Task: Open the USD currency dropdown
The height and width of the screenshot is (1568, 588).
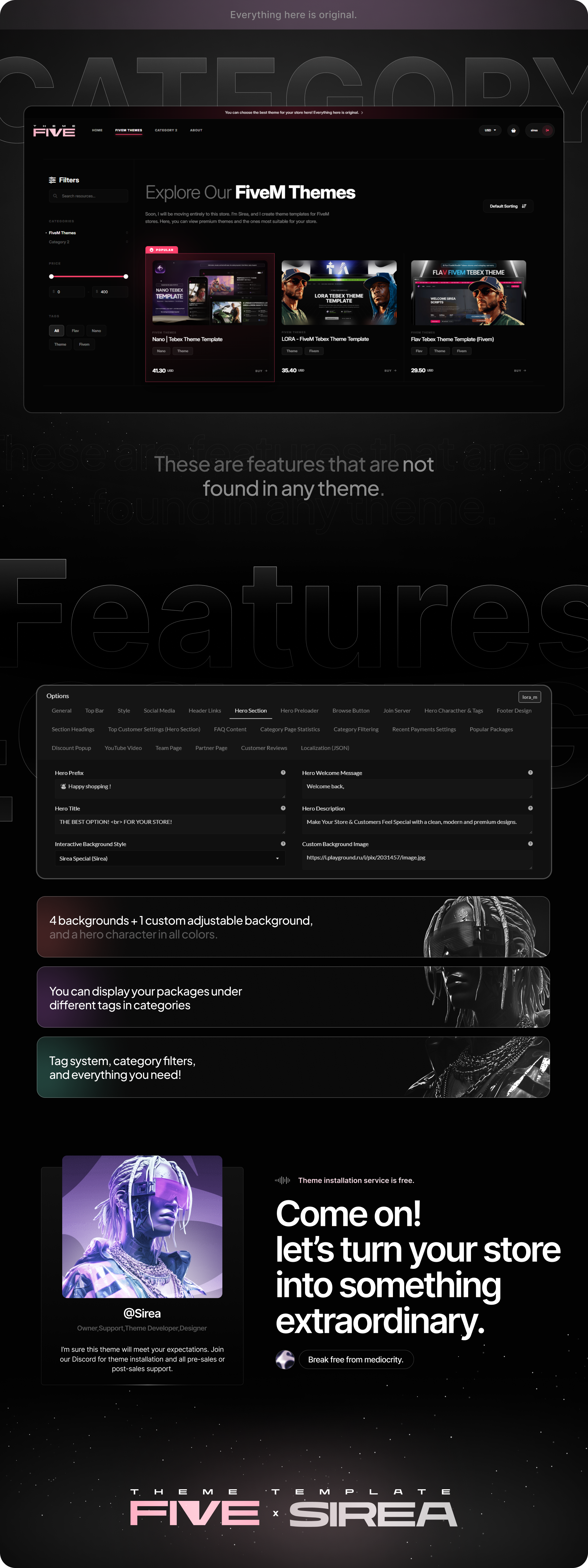Action: (x=490, y=130)
